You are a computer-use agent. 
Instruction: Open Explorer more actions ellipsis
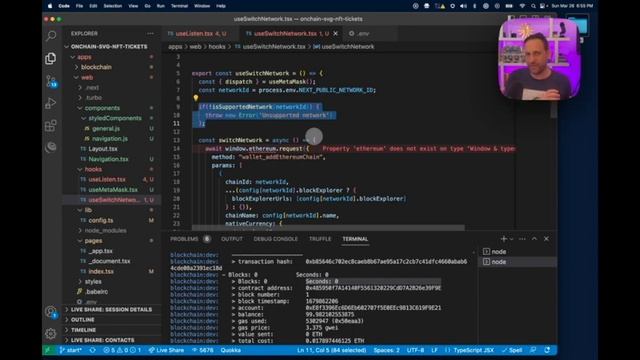151,33
